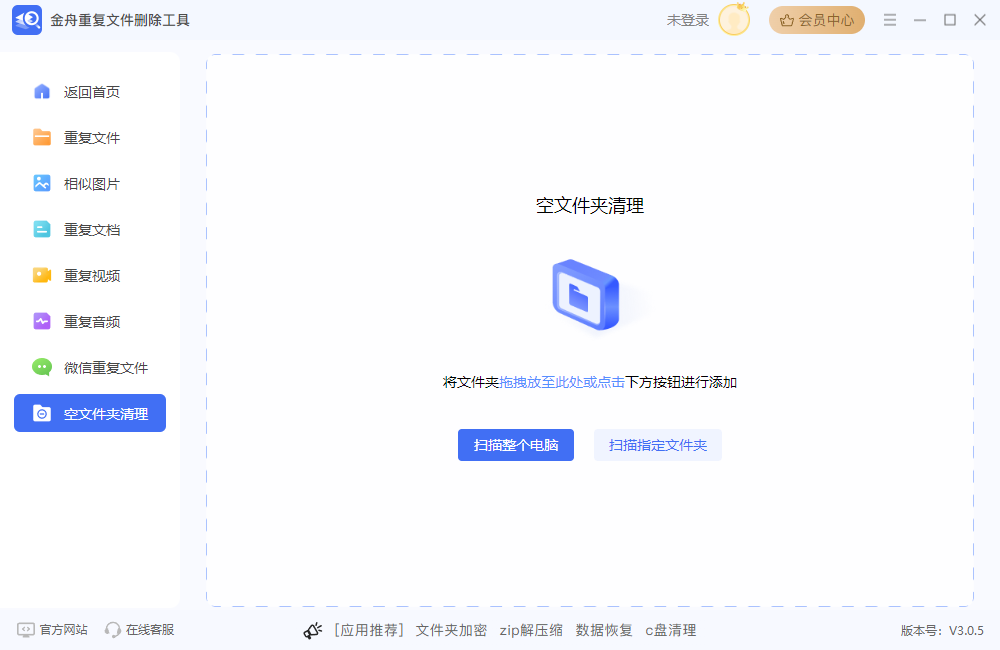The image size is (1000, 650).
Task: Click the purple waveform icon for 重复音频
Action: pos(42,321)
